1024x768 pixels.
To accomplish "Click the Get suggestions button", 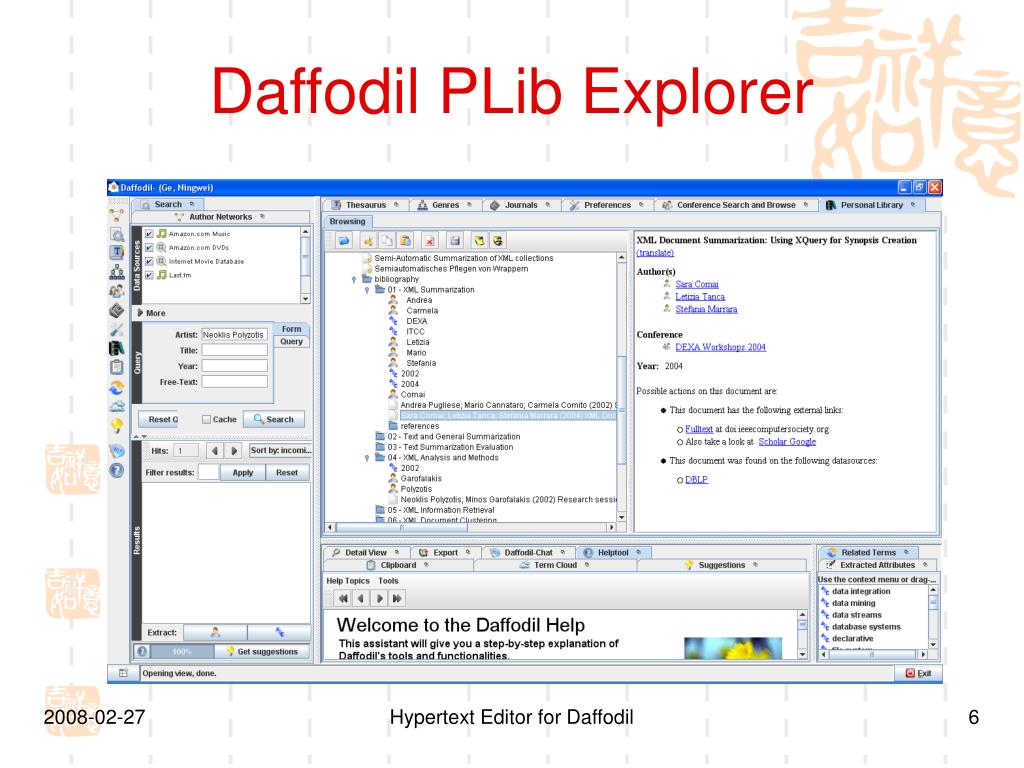I will point(262,651).
